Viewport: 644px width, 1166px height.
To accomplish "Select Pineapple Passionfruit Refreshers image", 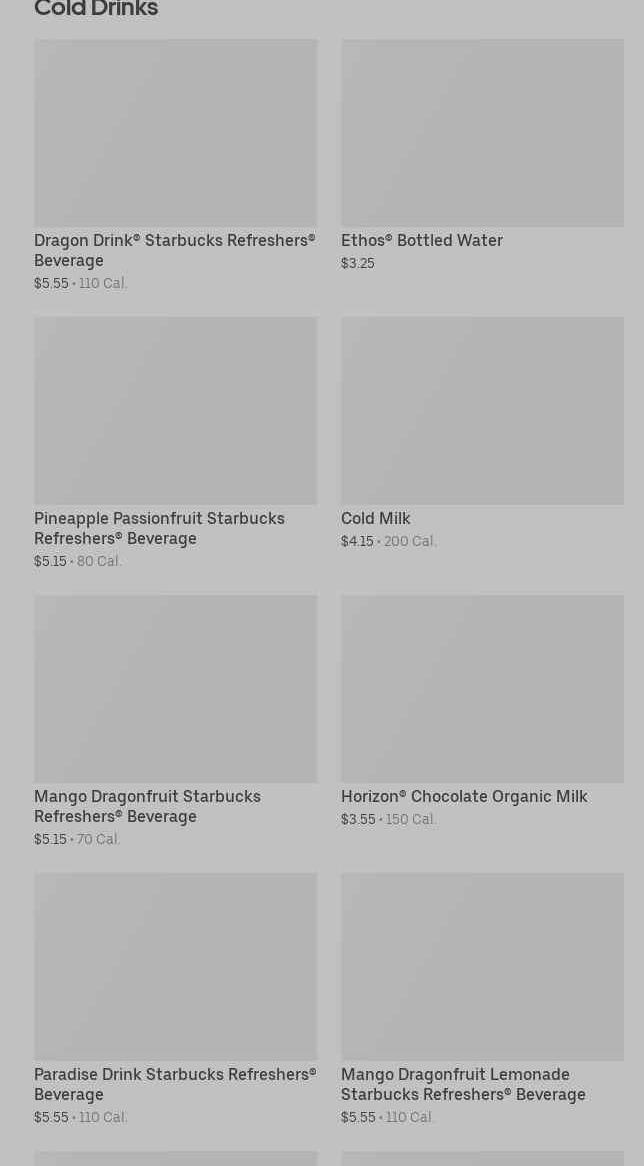I will point(175,411).
